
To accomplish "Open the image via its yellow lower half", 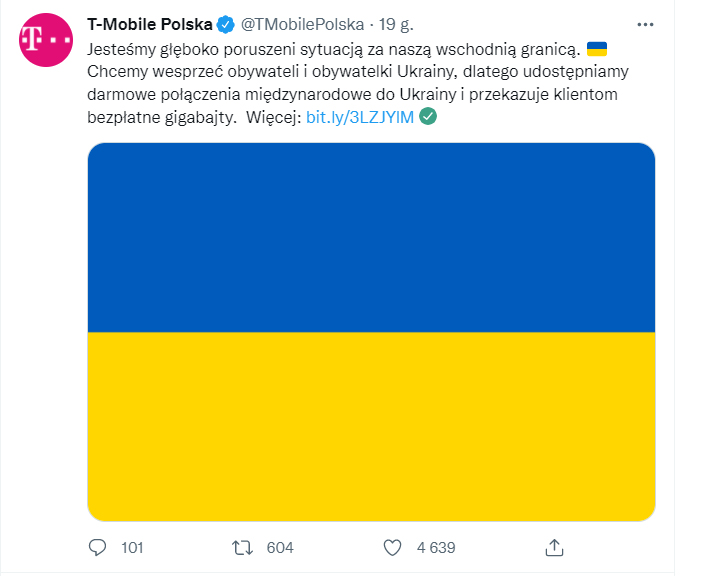I will (x=371, y=427).
